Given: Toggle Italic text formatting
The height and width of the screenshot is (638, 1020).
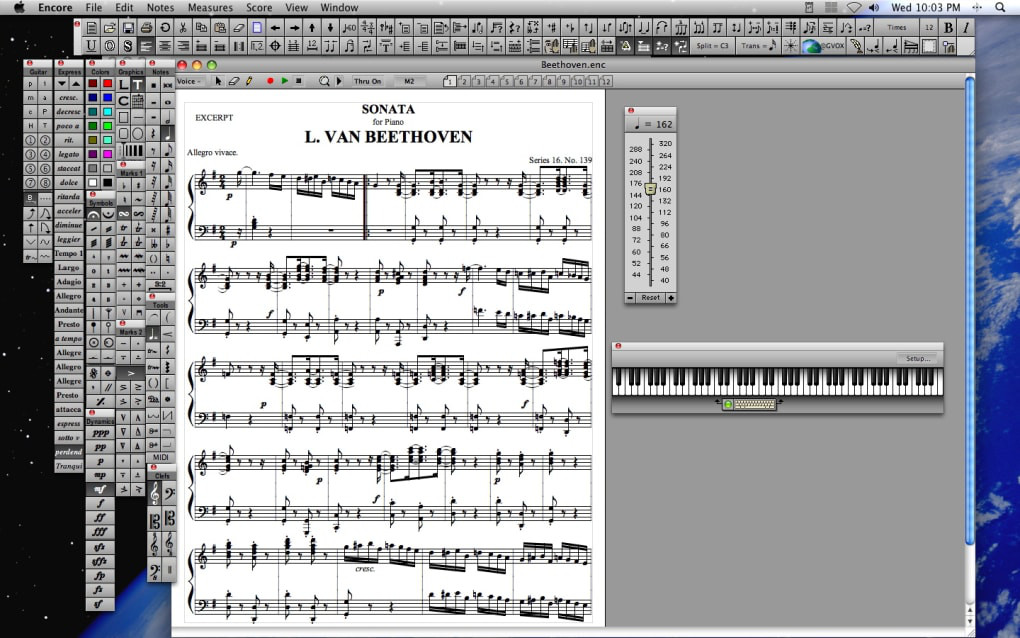Looking at the screenshot, I should pyautogui.click(x=966, y=27).
